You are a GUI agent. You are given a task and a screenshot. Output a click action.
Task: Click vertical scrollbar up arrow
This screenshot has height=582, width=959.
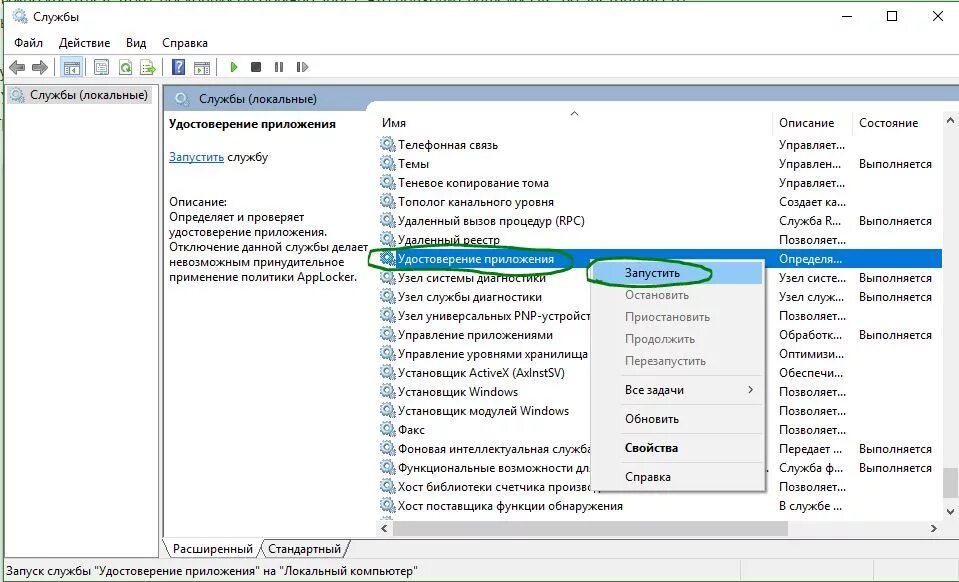[950, 120]
